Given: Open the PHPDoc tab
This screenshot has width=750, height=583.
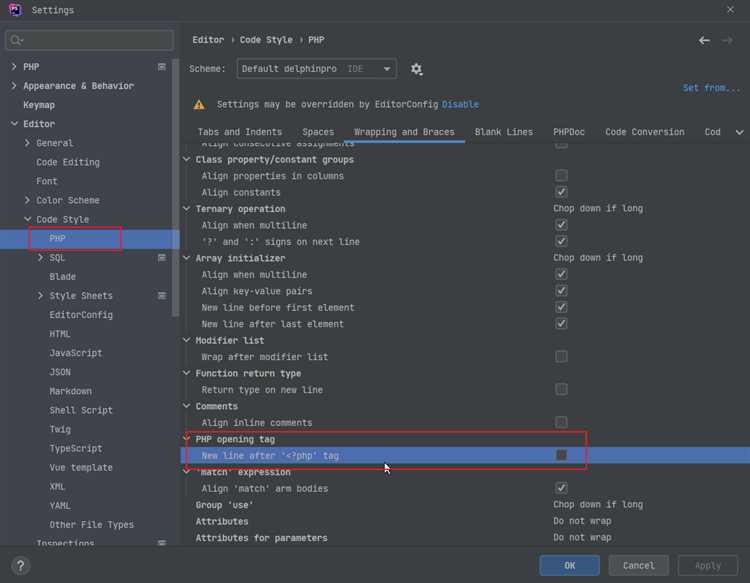Looking at the screenshot, I should click(x=569, y=132).
